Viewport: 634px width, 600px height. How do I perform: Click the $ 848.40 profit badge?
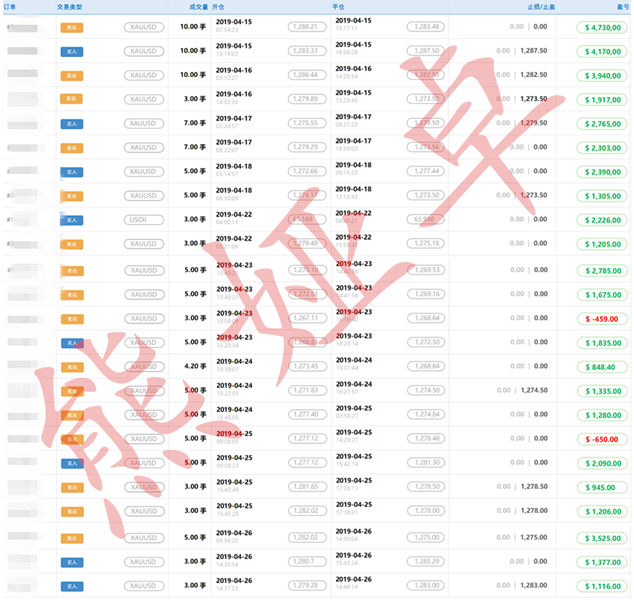[x=602, y=367]
